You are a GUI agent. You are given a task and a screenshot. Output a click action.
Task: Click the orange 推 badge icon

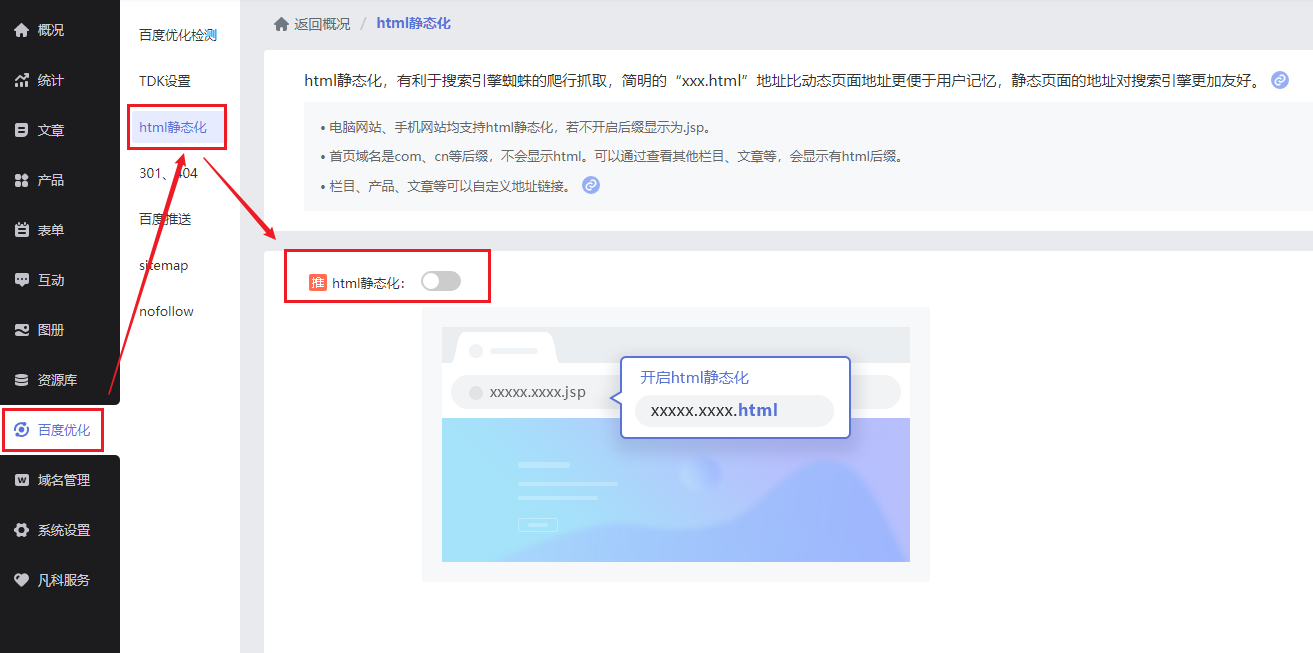318,283
